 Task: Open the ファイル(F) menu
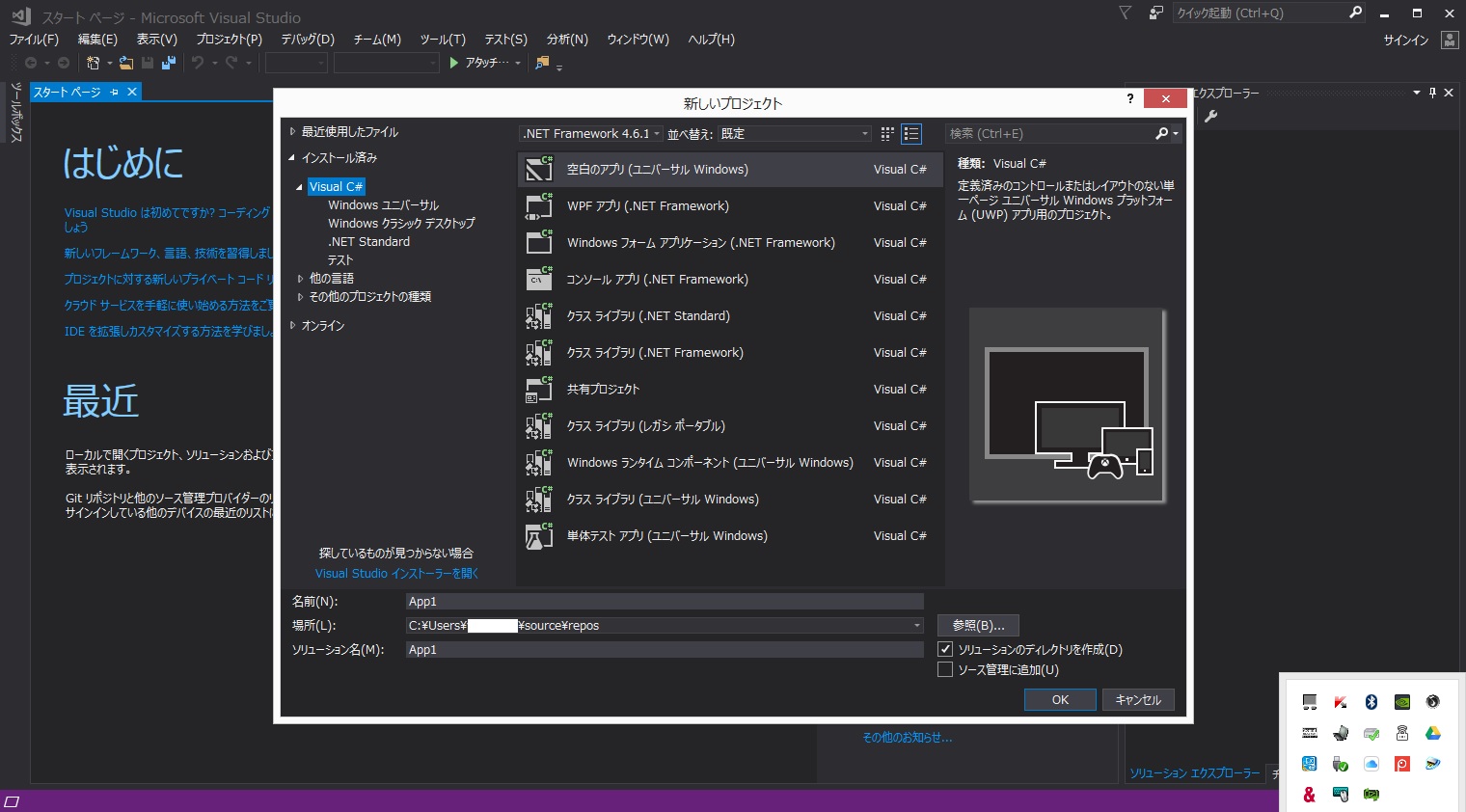click(x=34, y=40)
